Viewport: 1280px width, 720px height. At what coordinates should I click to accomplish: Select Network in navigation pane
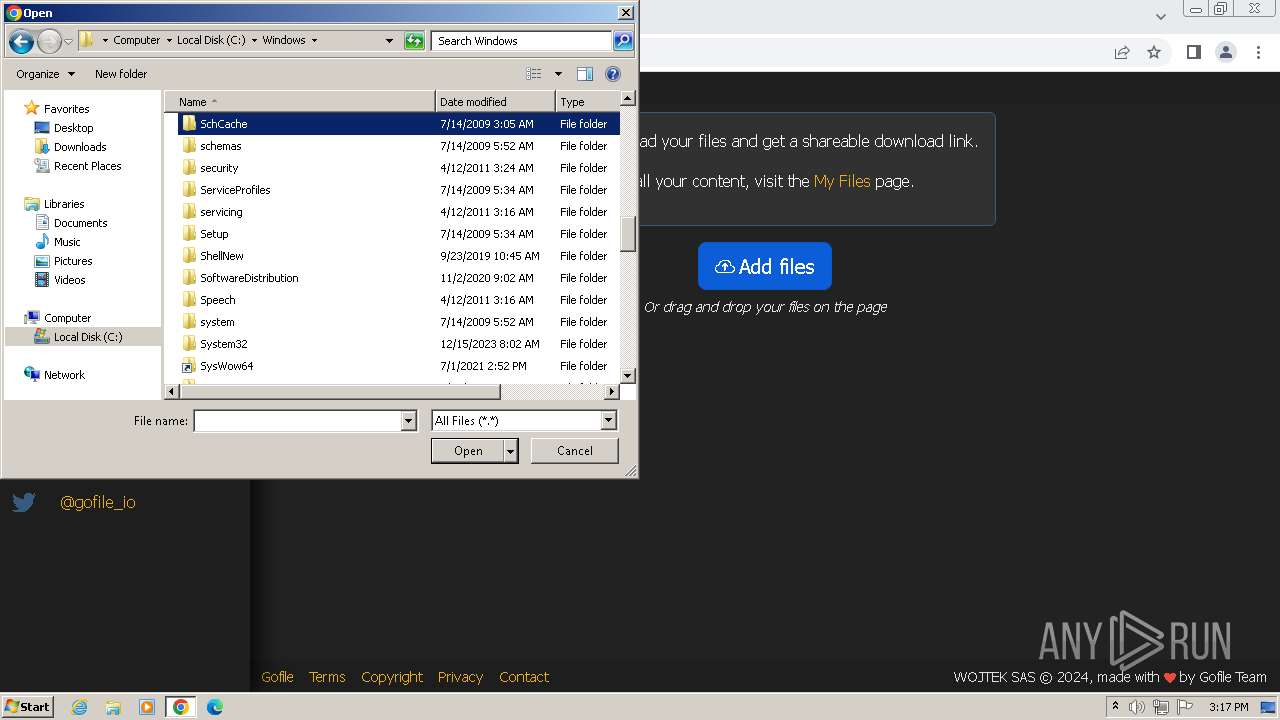click(64, 375)
